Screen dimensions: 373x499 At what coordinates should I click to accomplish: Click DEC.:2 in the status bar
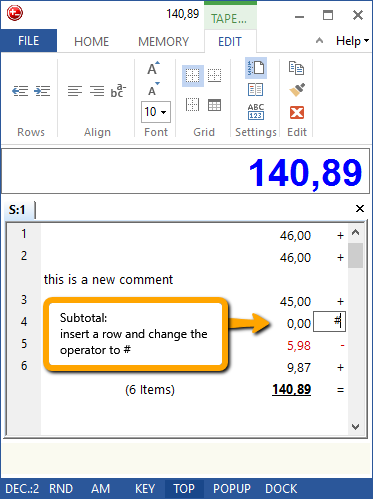(x=22, y=489)
